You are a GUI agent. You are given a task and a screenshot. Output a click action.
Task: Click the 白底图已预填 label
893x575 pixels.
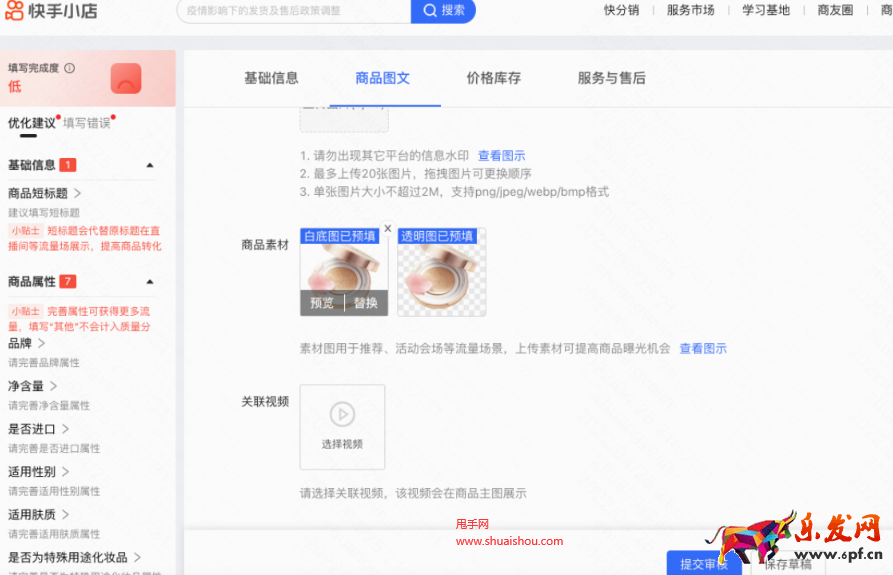[340, 236]
